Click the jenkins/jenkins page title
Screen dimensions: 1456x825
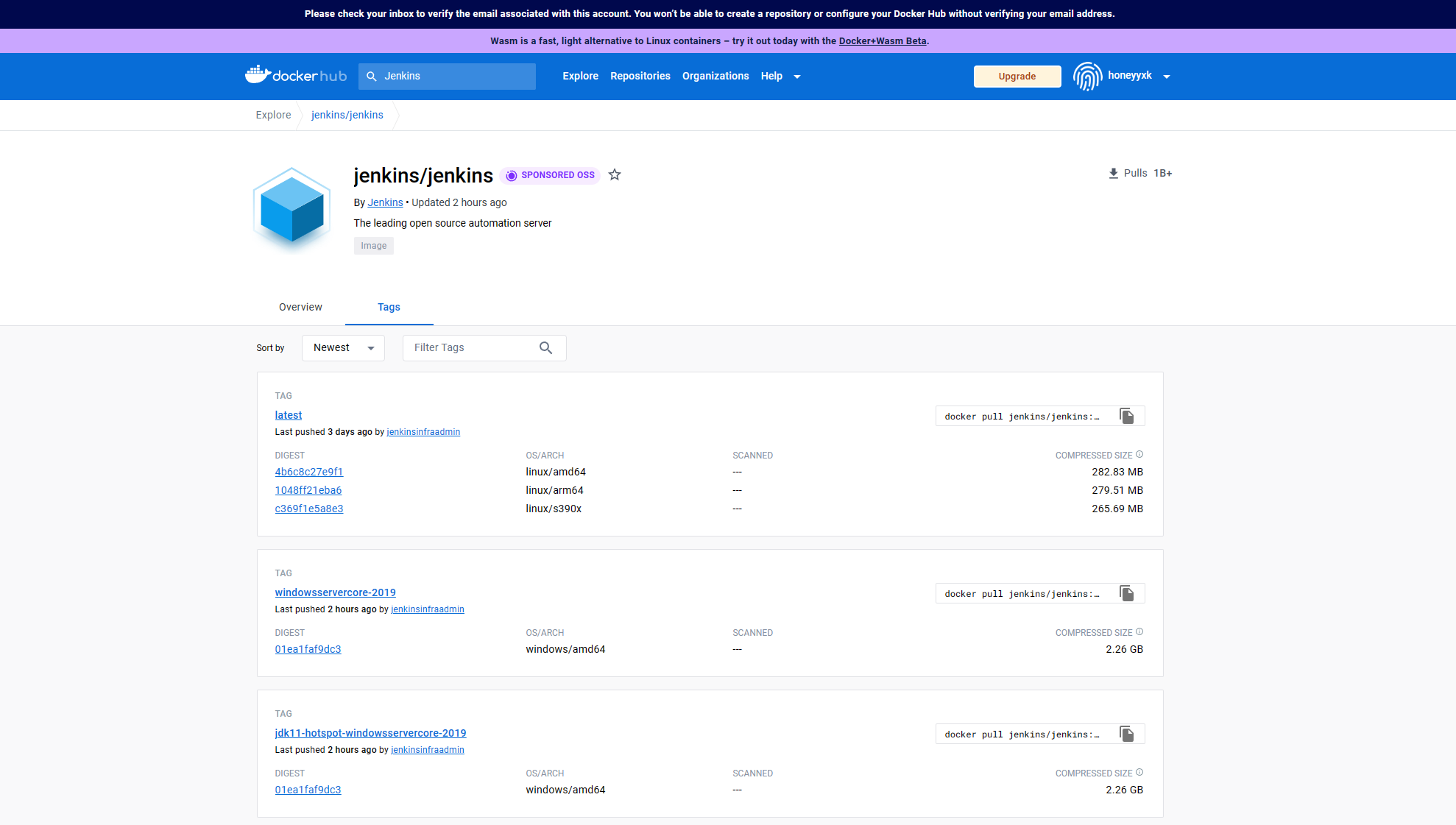pyautogui.click(x=423, y=175)
